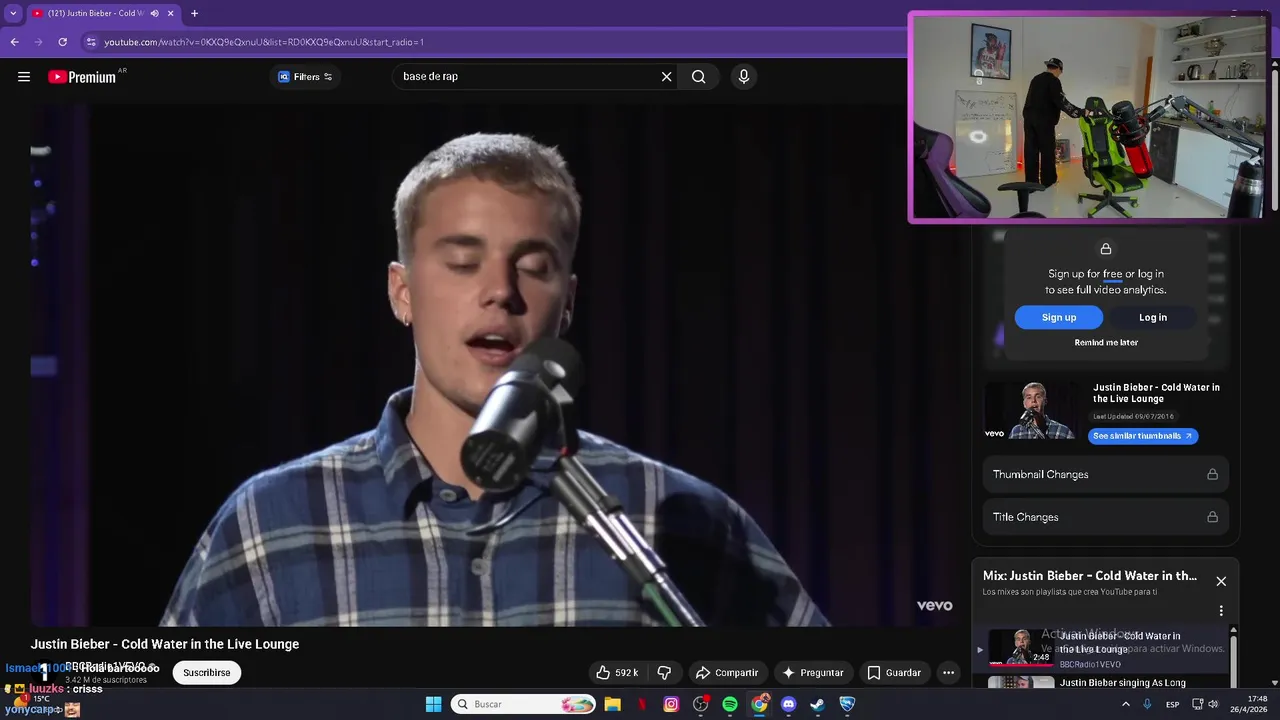Click the analytics panel video thumbnail
The width and height of the screenshot is (1280, 720).
click(1033, 410)
